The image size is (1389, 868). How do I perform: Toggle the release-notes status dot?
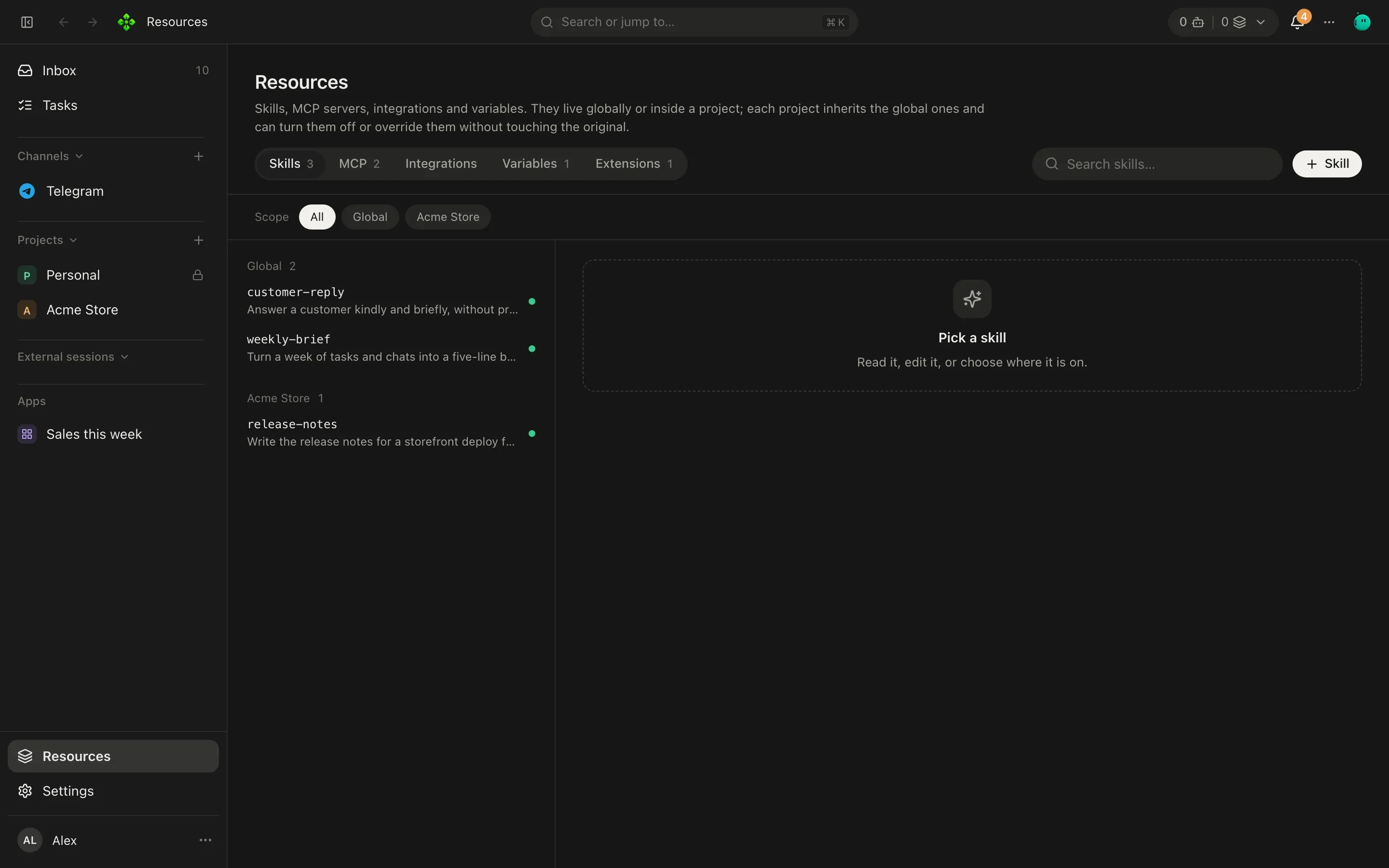532,434
